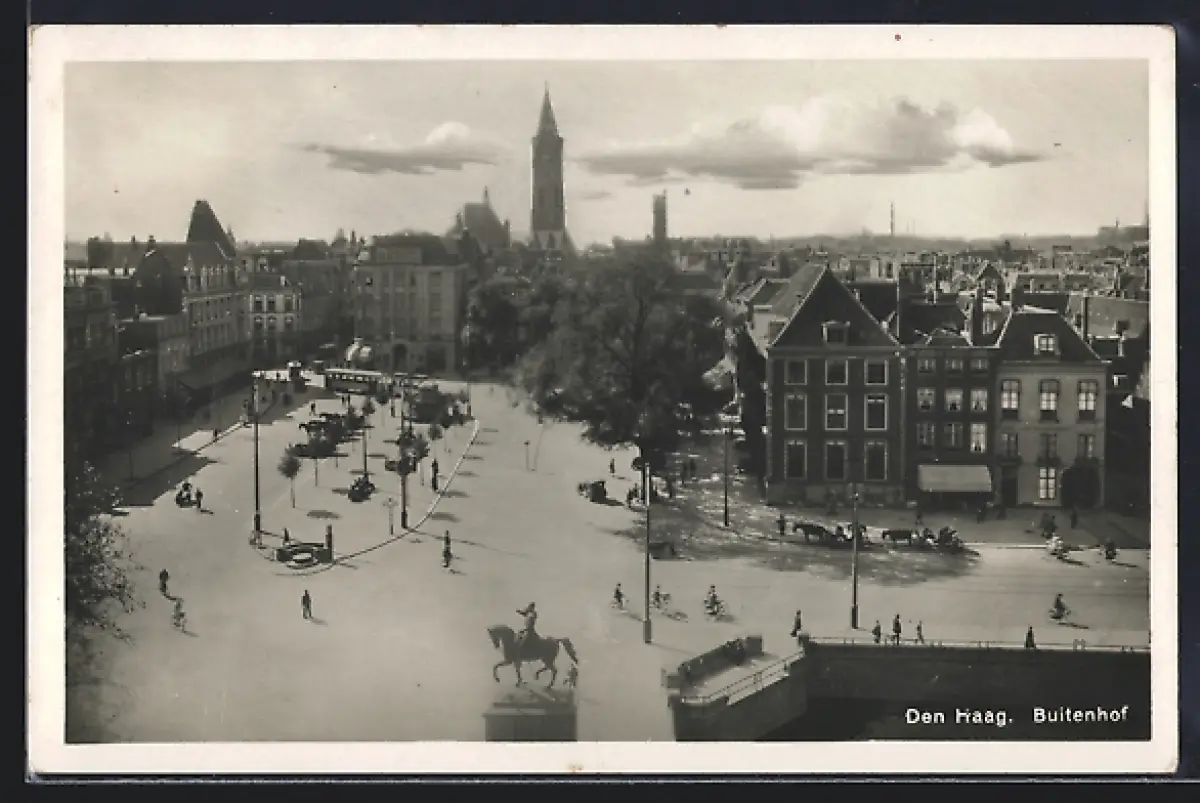
Task: Click the equestrian statue in the foreground
Action: point(529,647)
